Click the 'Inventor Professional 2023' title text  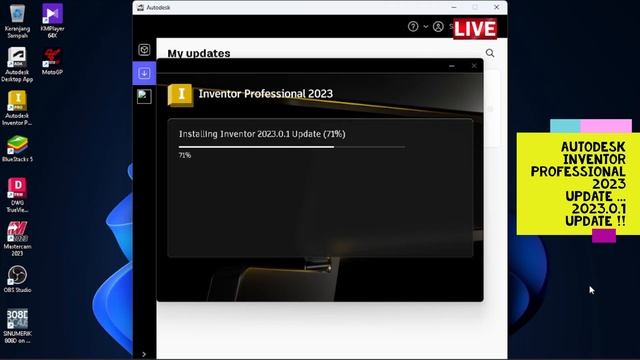[266, 94]
